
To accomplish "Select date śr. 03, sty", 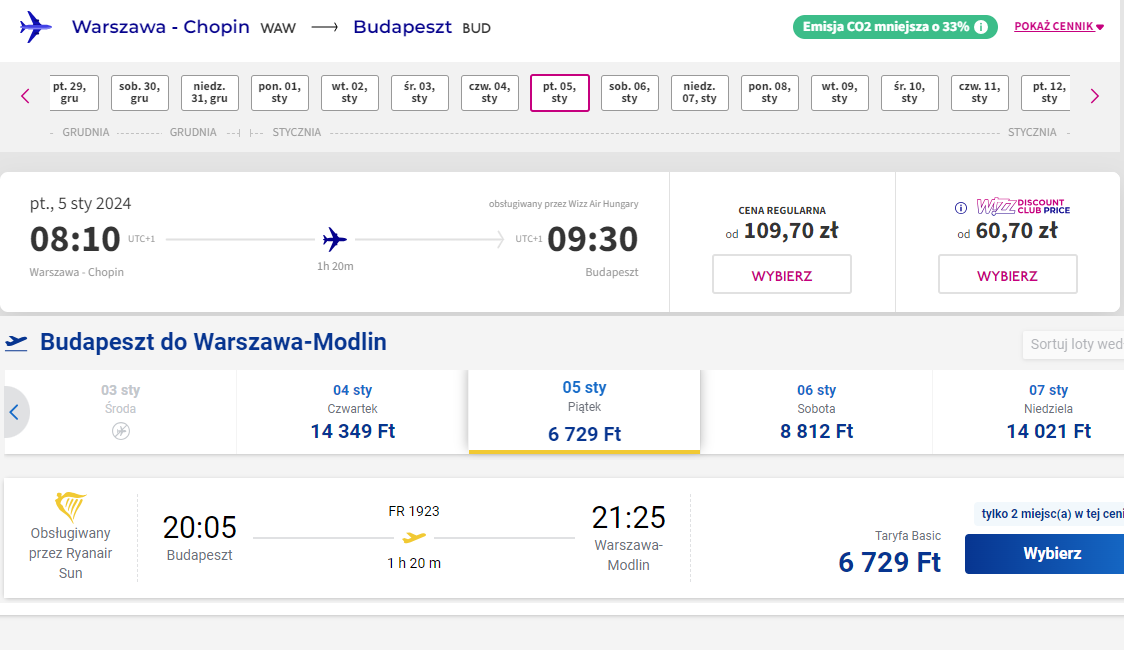I will tap(419, 93).
